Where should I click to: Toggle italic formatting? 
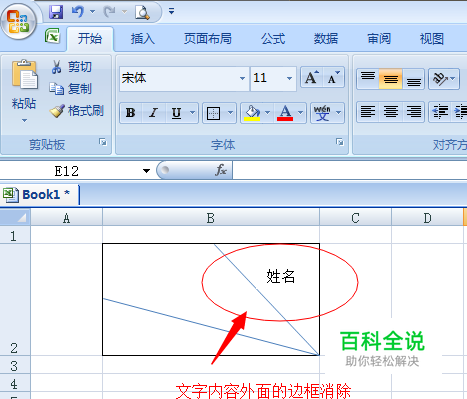153,113
